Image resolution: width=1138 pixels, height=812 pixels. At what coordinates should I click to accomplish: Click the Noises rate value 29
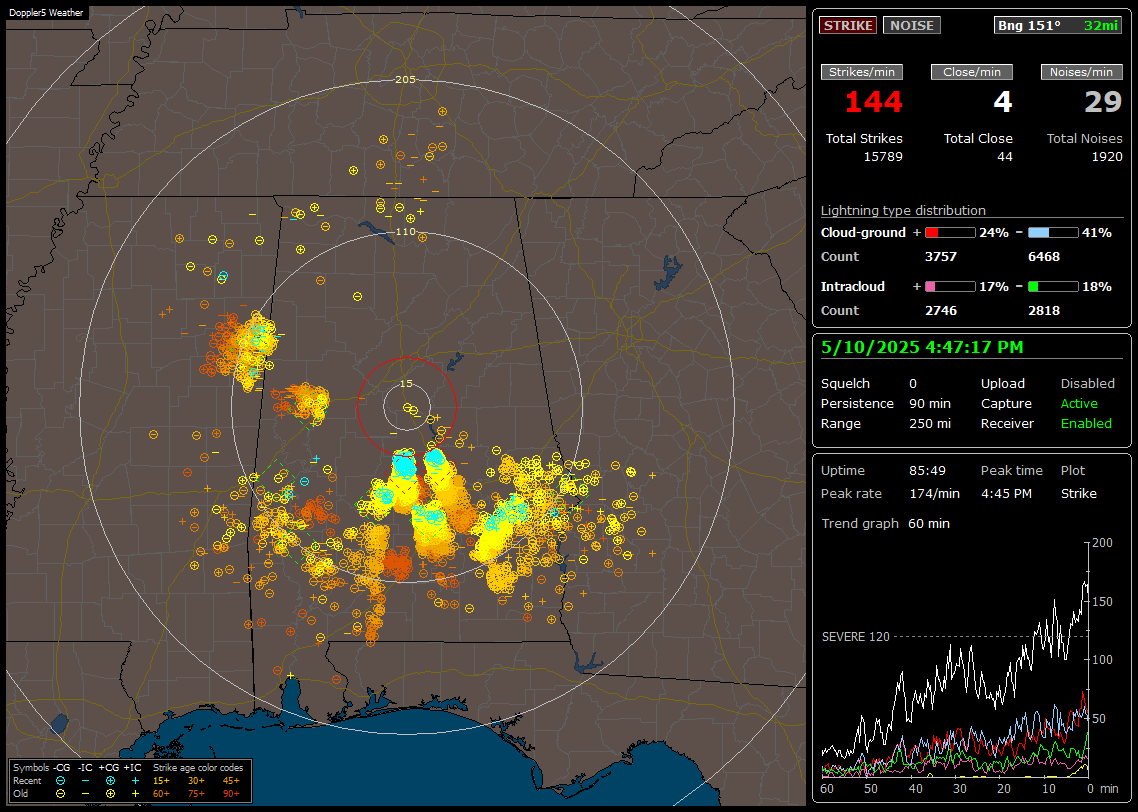[1103, 102]
